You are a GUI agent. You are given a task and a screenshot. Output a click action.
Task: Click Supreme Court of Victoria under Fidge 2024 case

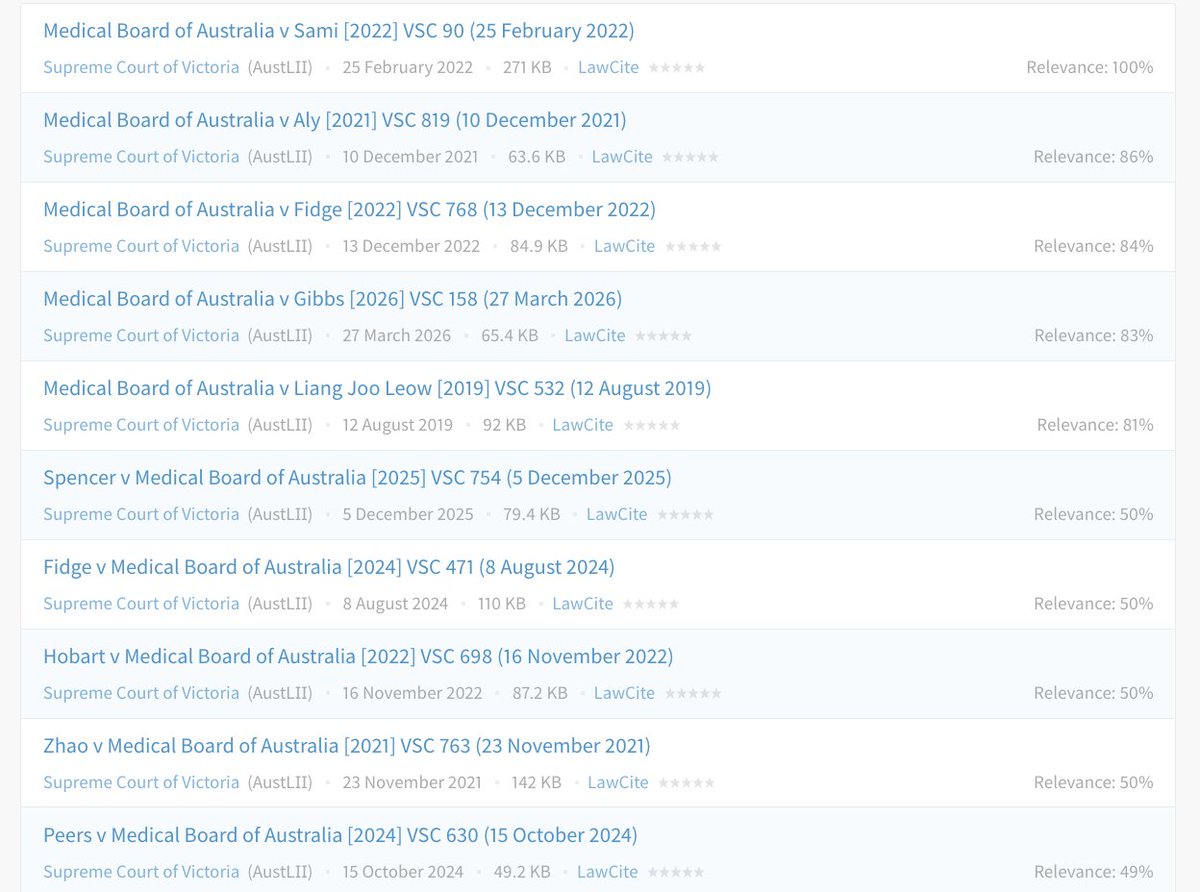(141, 603)
